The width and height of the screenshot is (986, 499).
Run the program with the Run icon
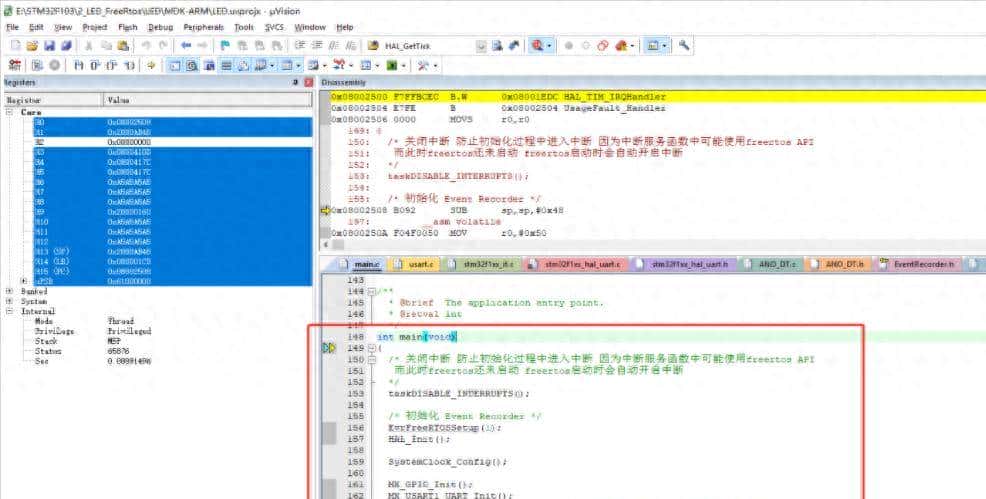(x=38, y=65)
